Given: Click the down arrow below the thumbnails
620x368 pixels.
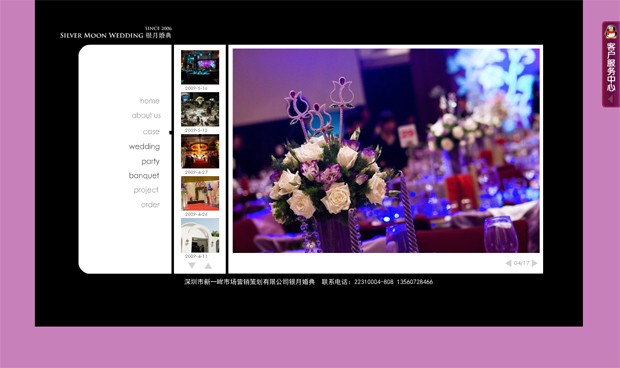Looking at the screenshot, I should (x=192, y=266).
